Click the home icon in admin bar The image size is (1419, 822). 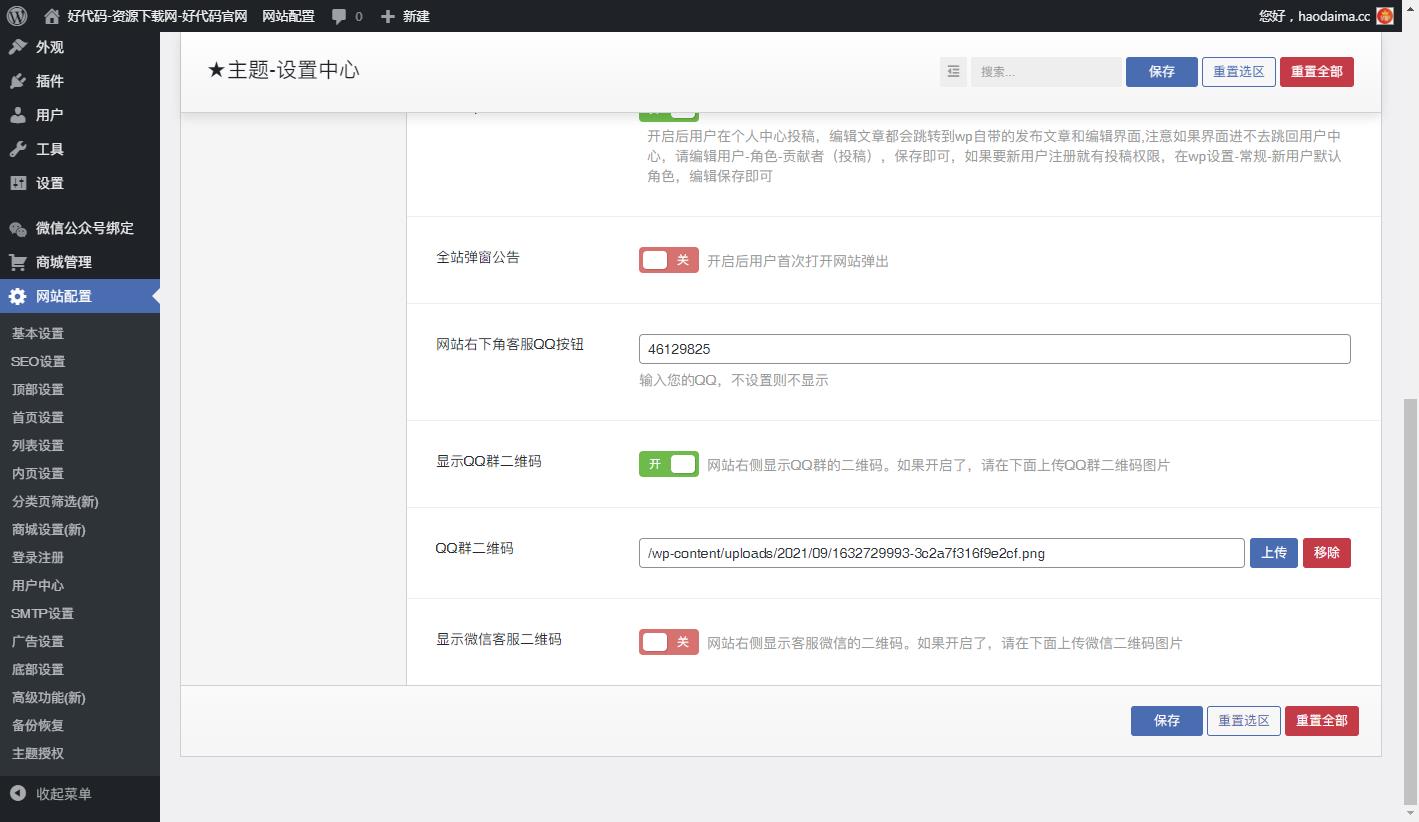[52, 16]
